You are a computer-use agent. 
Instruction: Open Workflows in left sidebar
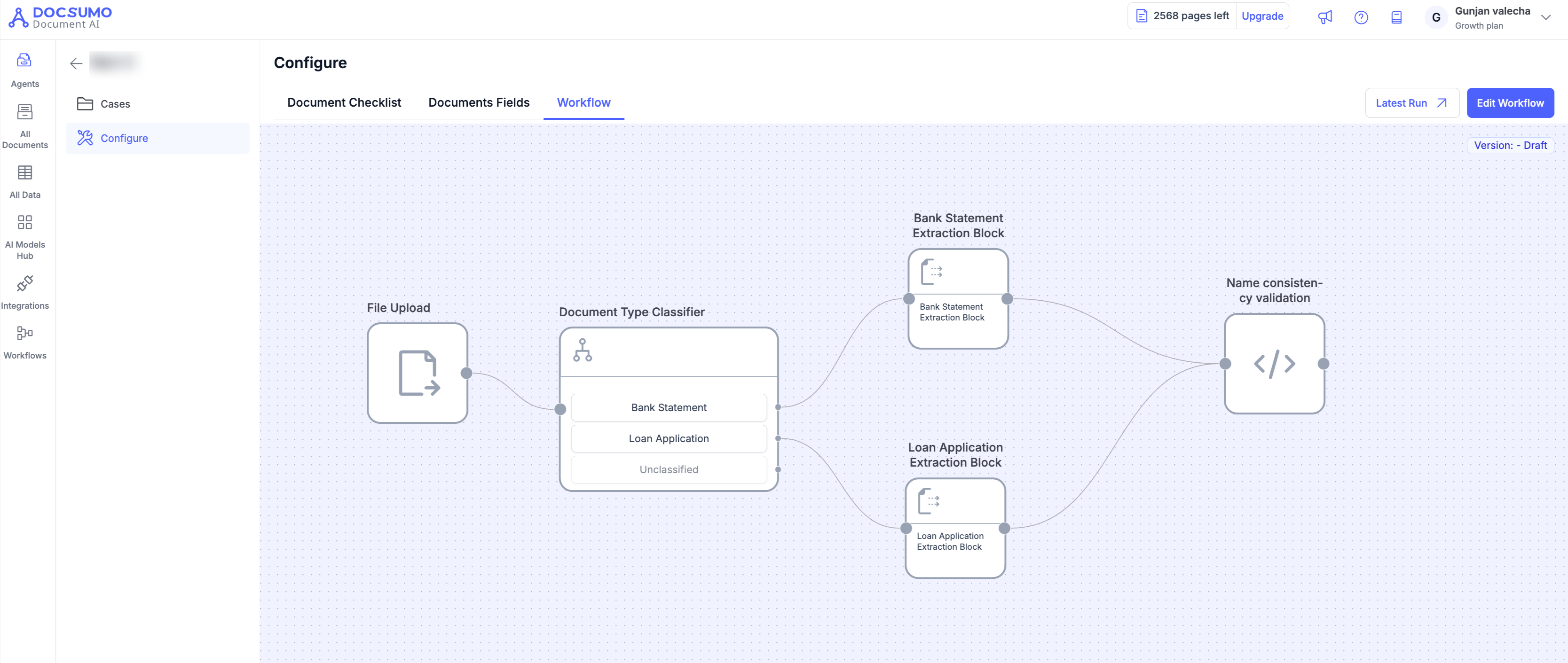click(24, 342)
